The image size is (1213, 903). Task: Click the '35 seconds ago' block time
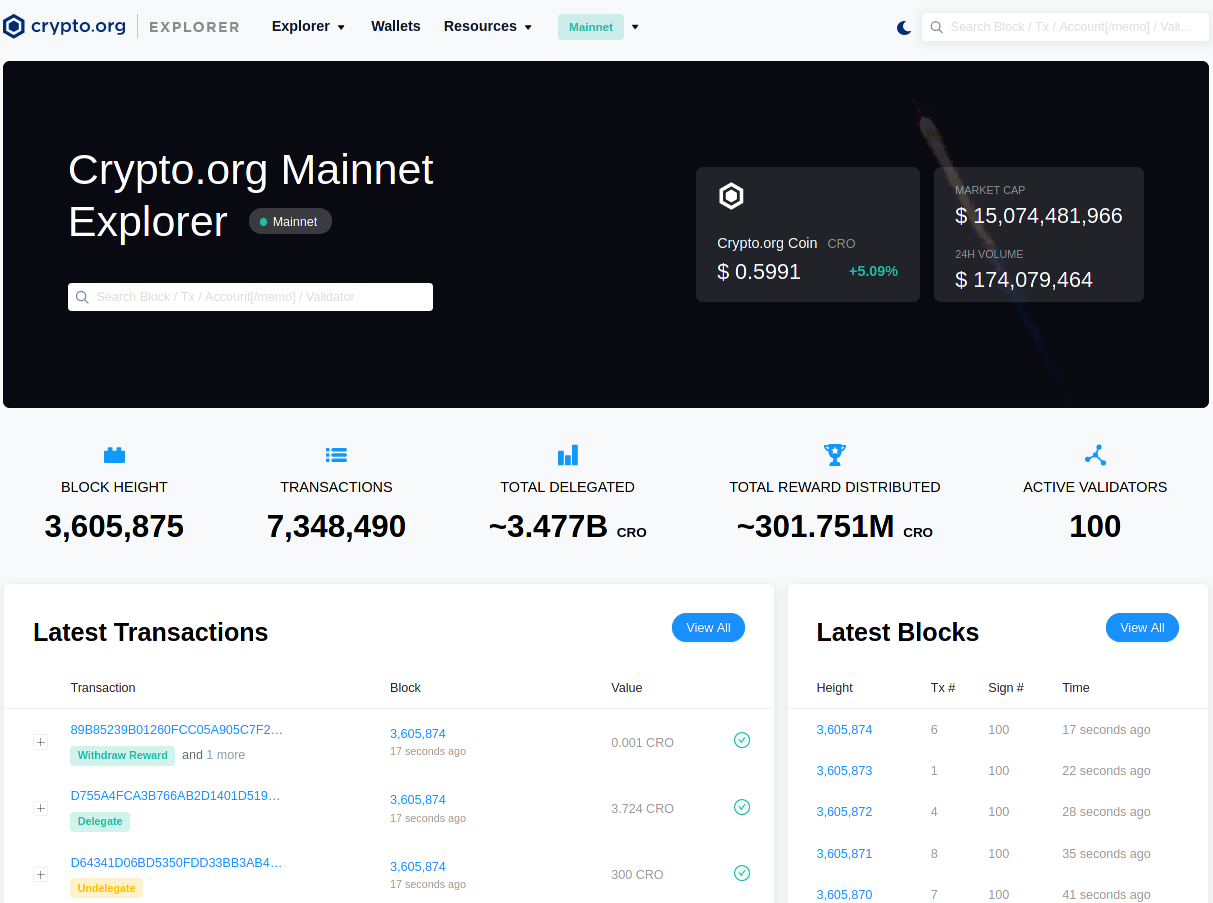tap(1106, 854)
